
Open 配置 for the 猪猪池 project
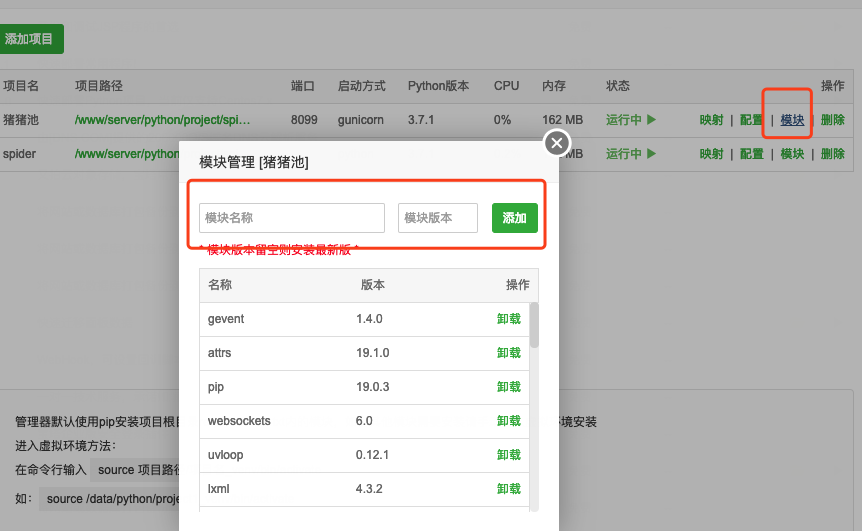751,120
